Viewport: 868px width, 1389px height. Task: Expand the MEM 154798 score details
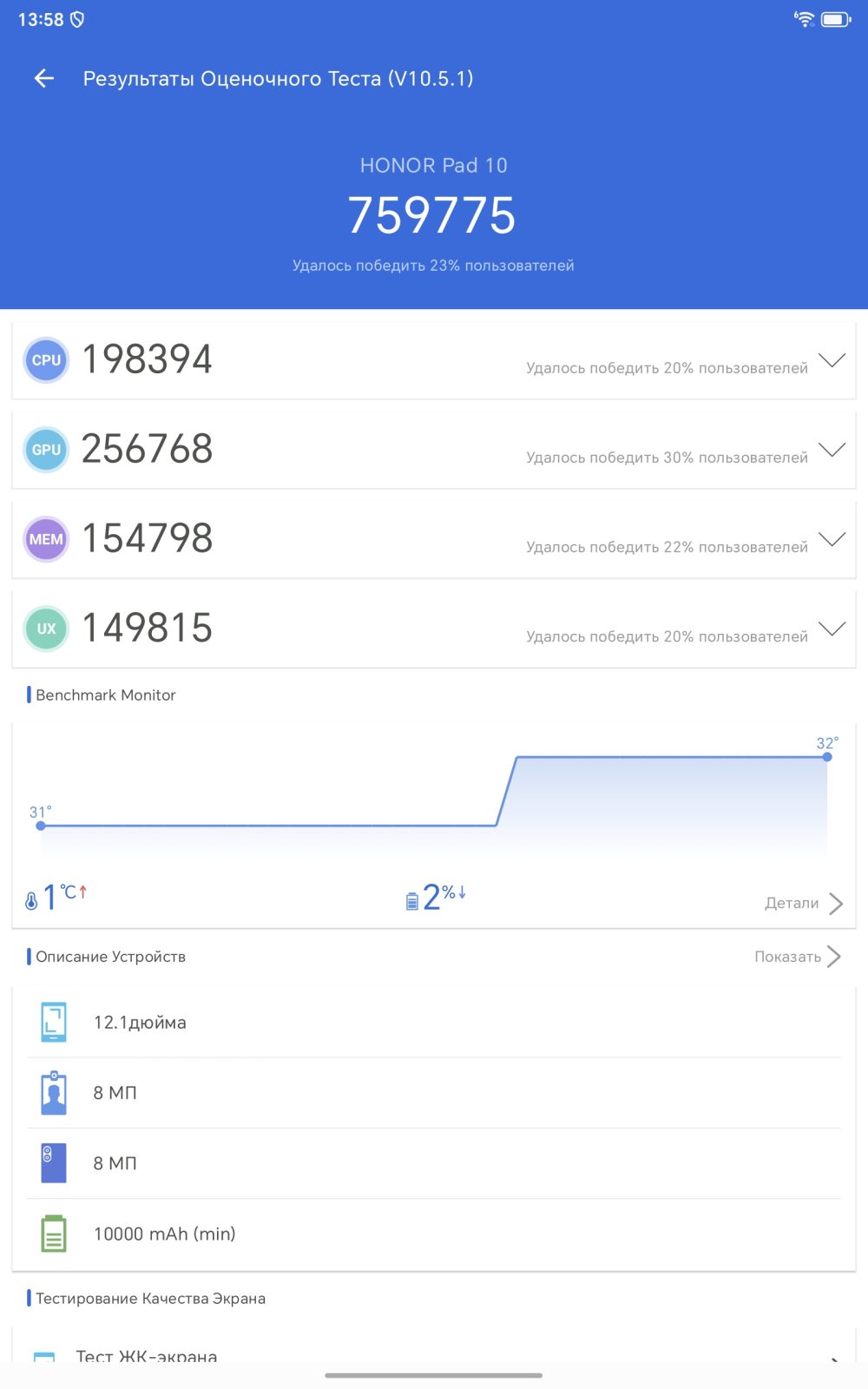[832, 539]
